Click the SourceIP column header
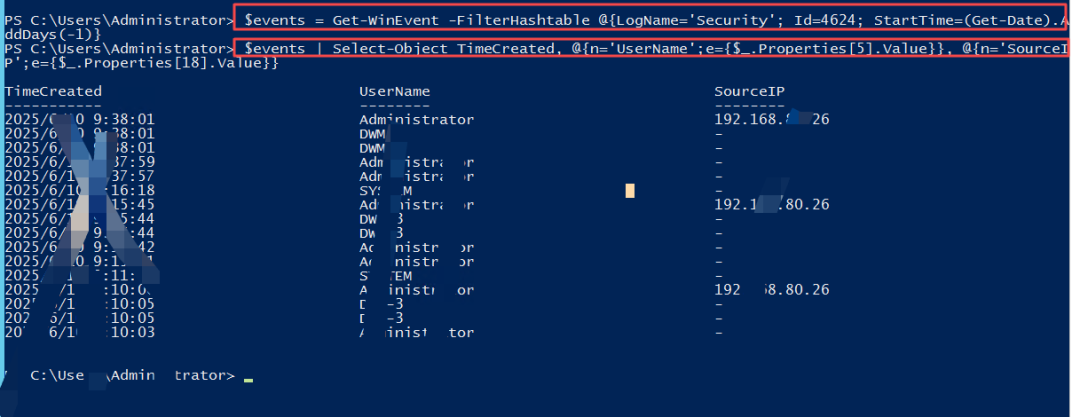The height and width of the screenshot is (417, 1080). pos(749,91)
